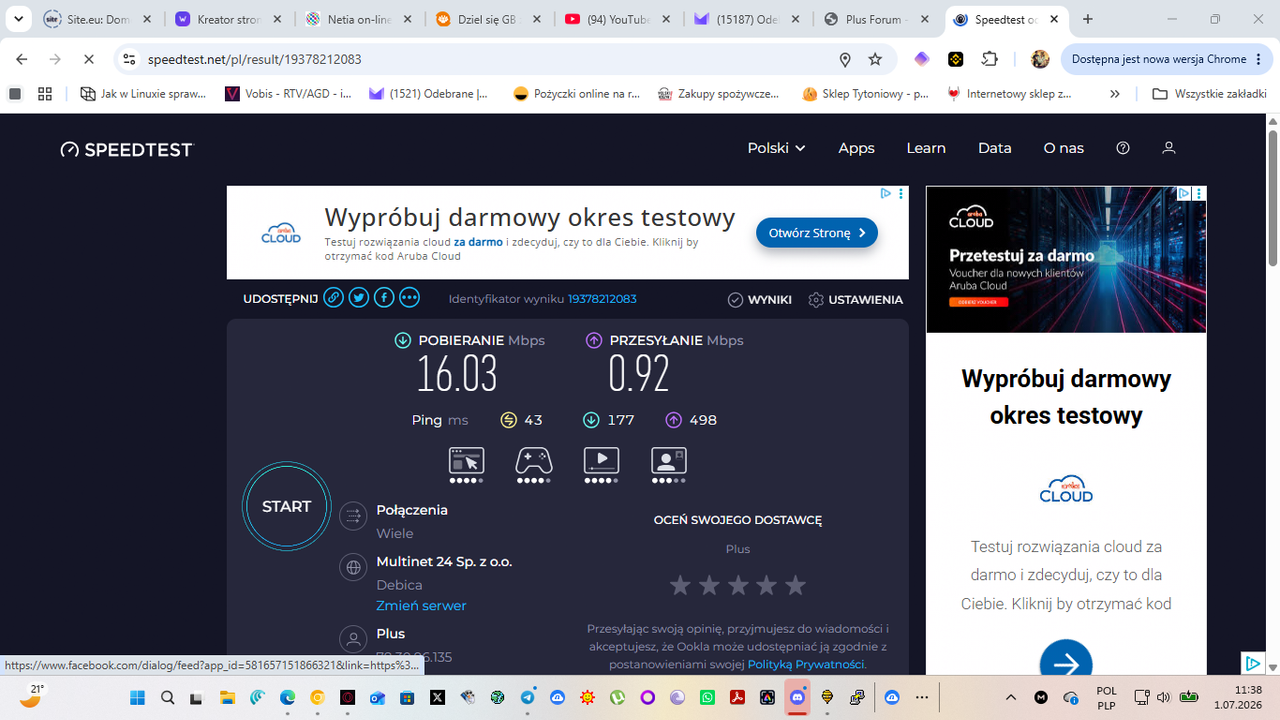Show hidden bookmarks with the double chevron

[1115, 94]
